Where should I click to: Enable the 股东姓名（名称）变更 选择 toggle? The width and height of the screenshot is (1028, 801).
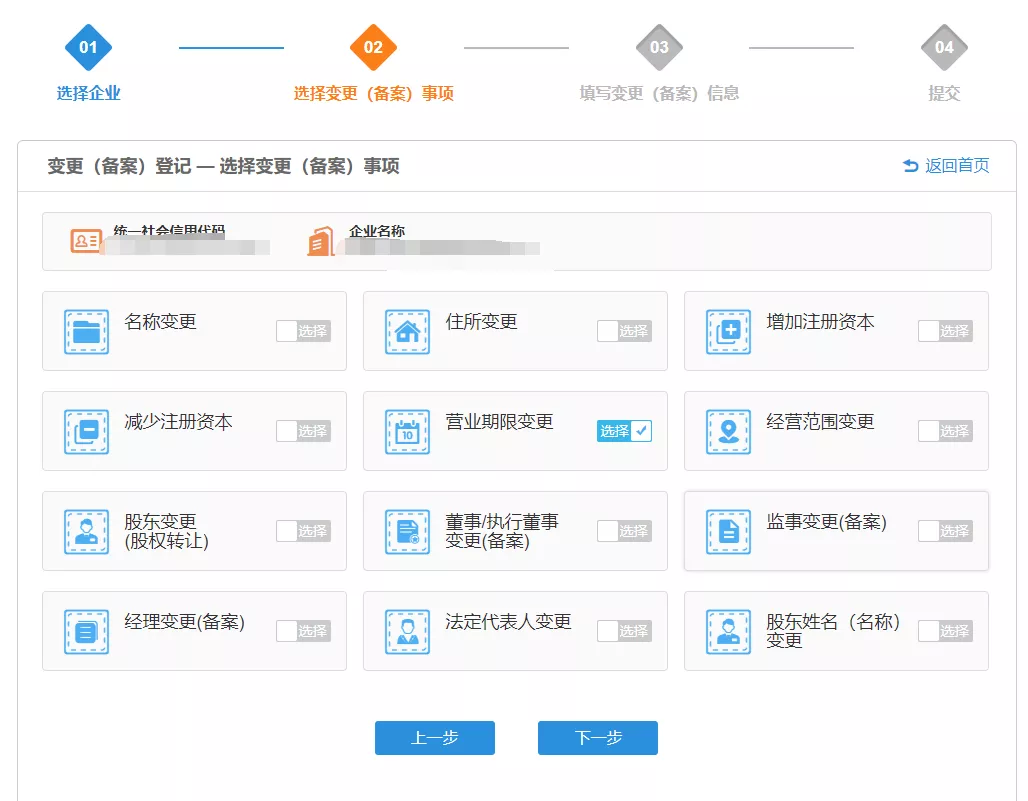[x=945, y=631]
